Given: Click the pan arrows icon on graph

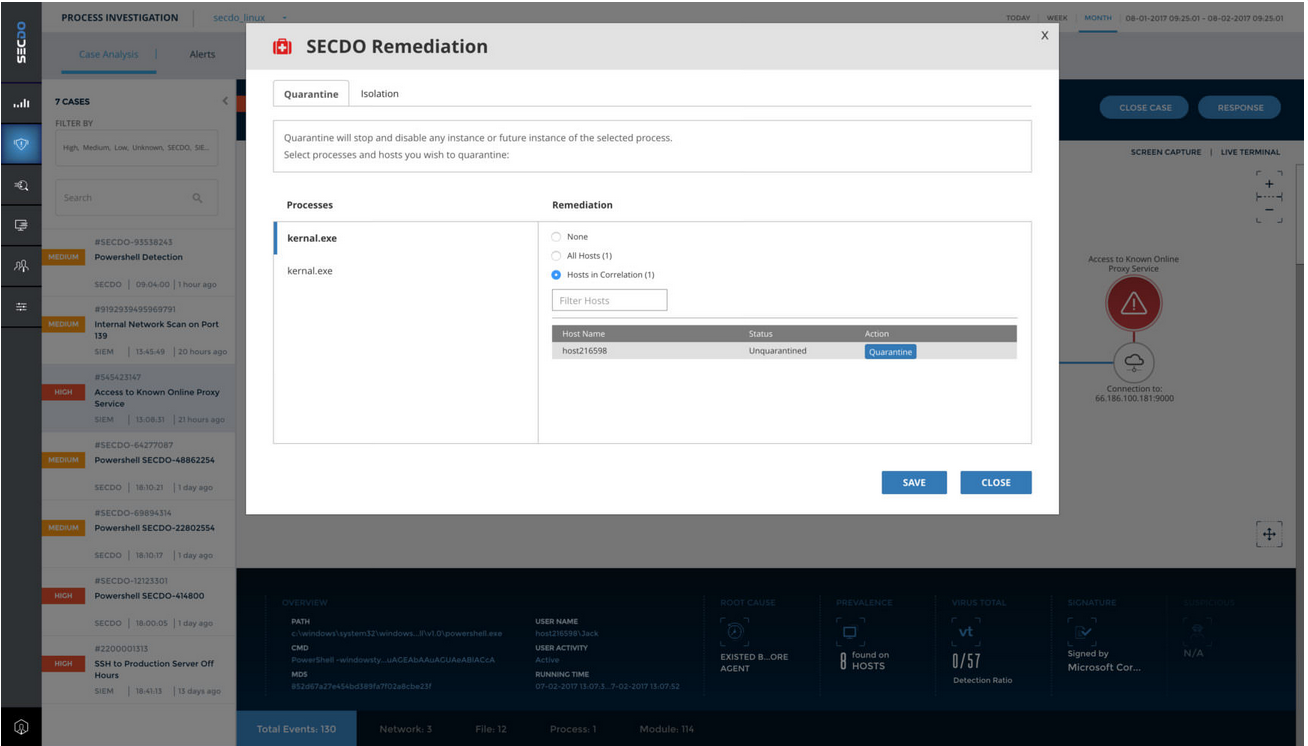Looking at the screenshot, I should click(x=1269, y=534).
